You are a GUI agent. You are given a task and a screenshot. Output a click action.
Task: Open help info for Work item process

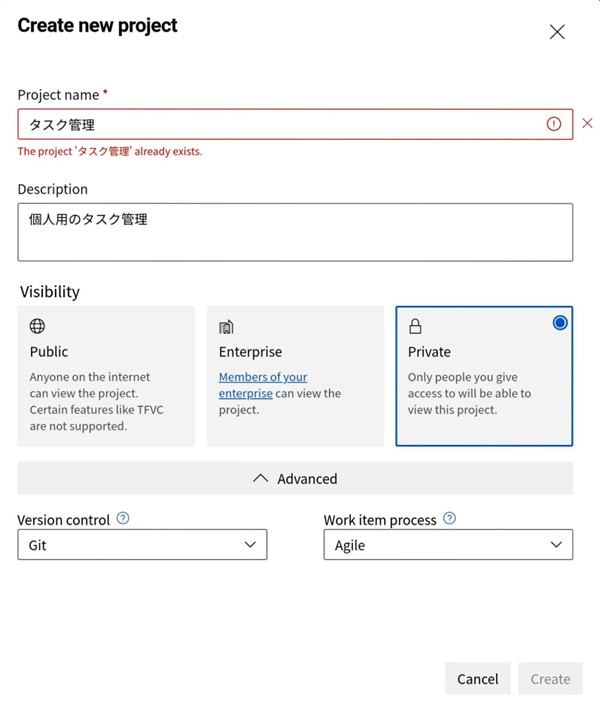(450, 519)
